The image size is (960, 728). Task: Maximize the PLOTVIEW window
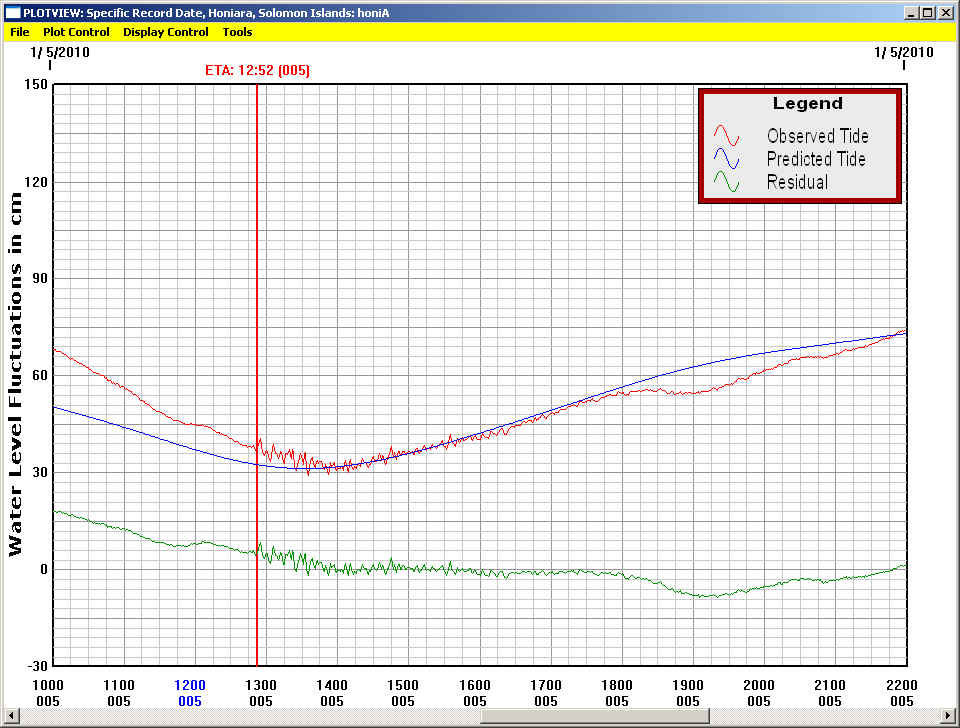(x=928, y=12)
